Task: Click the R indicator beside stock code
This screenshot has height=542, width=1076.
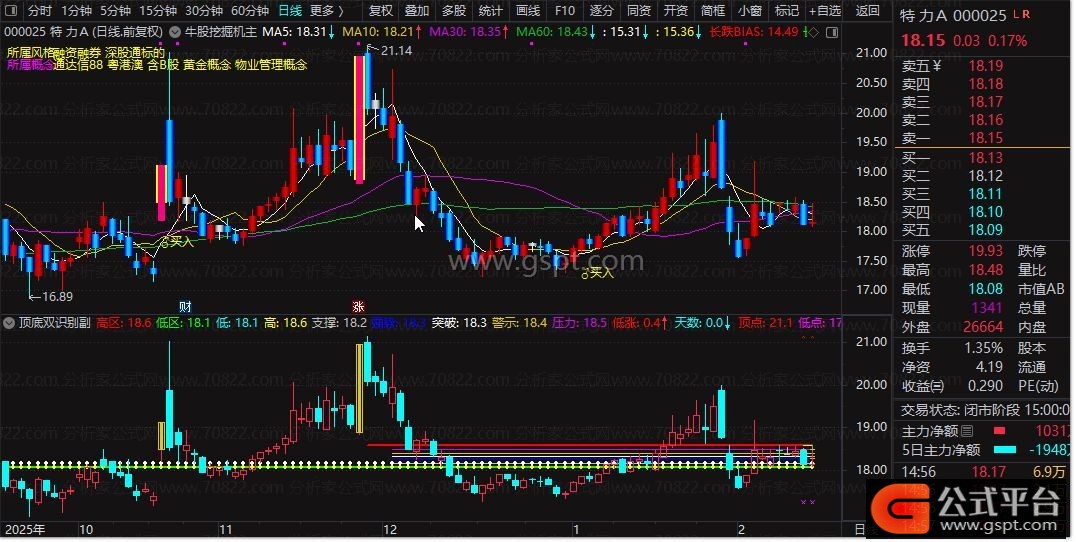Action: (1027, 15)
